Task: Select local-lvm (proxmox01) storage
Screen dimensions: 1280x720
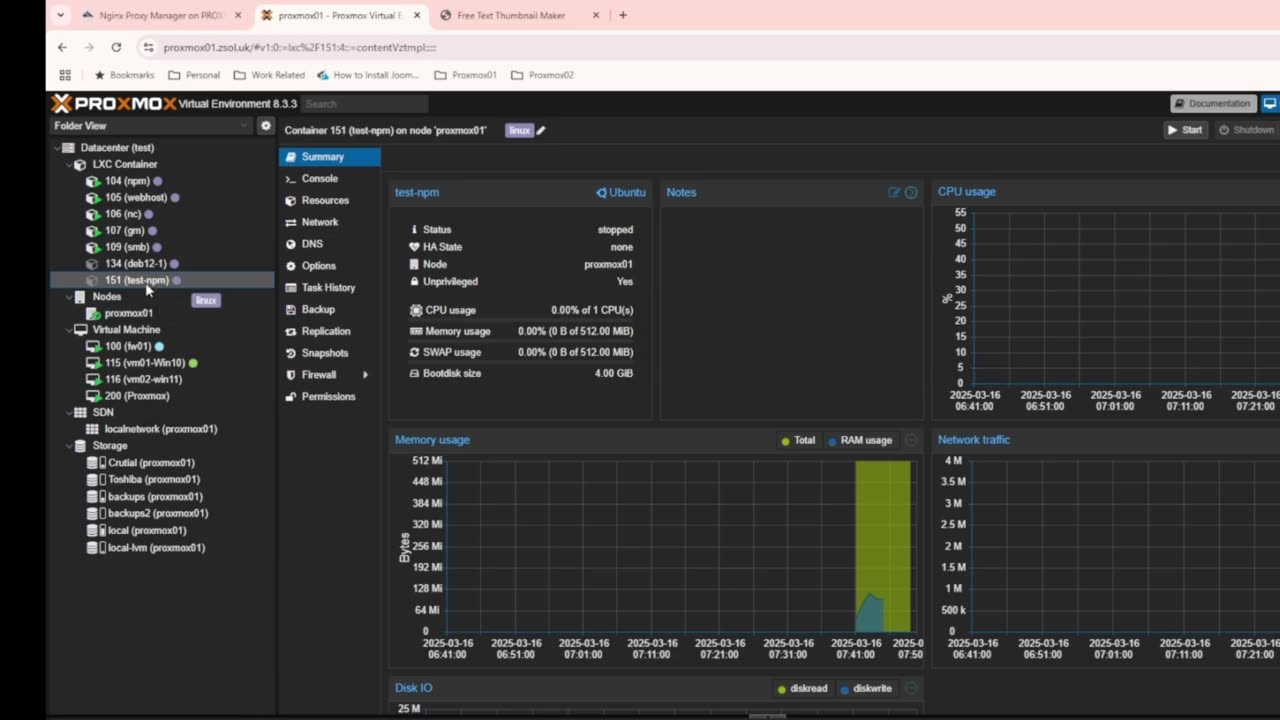Action: [156, 548]
